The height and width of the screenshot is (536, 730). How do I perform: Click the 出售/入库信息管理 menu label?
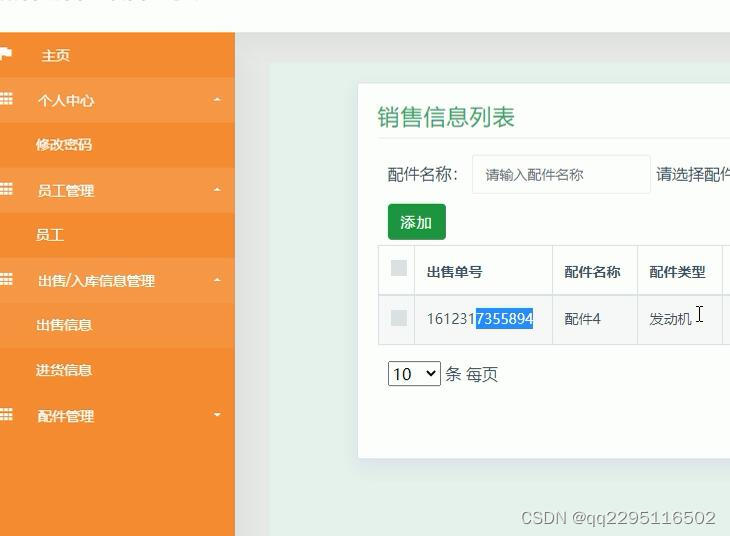pos(96,281)
